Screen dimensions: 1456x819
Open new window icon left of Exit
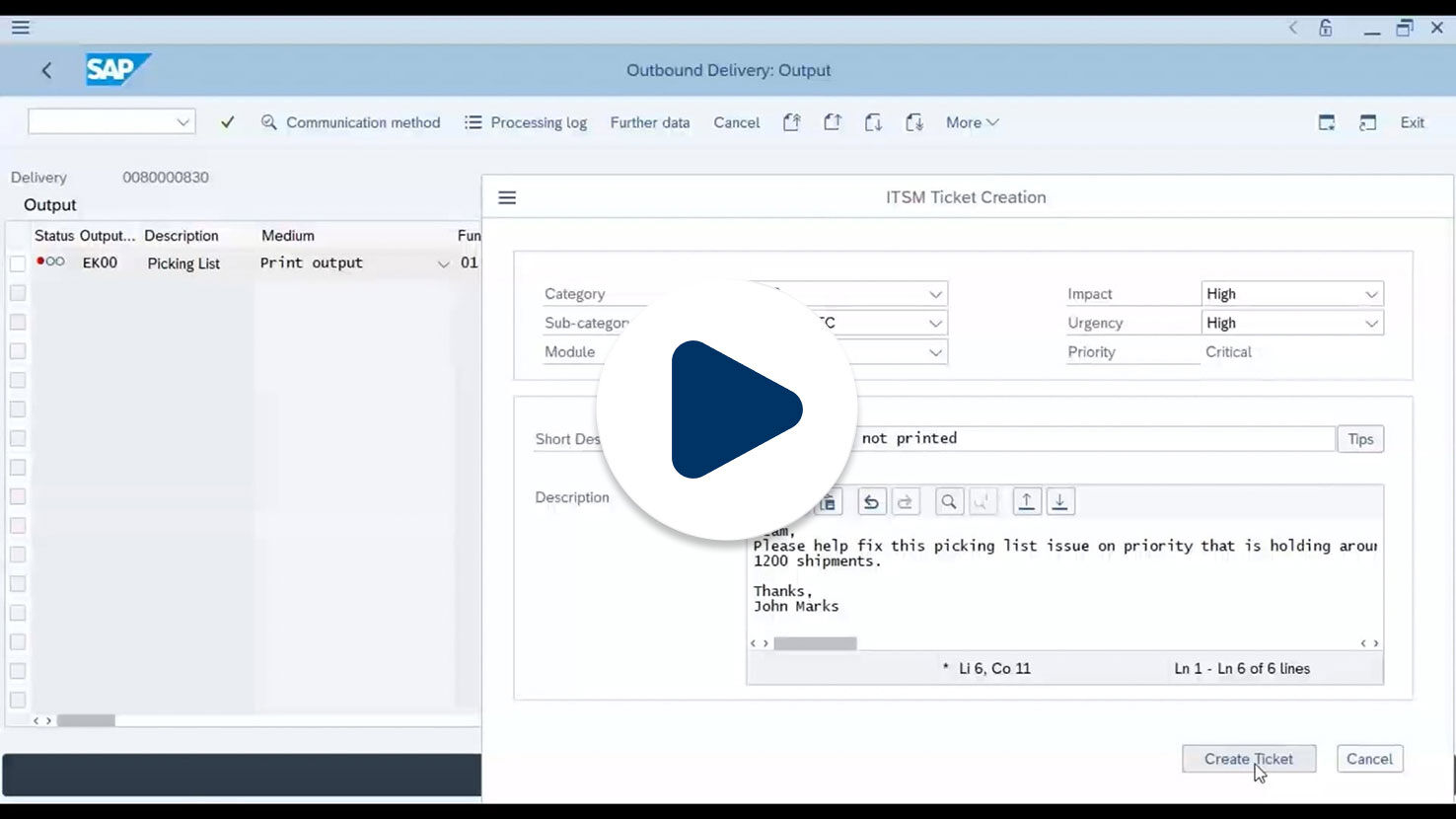tap(1327, 122)
